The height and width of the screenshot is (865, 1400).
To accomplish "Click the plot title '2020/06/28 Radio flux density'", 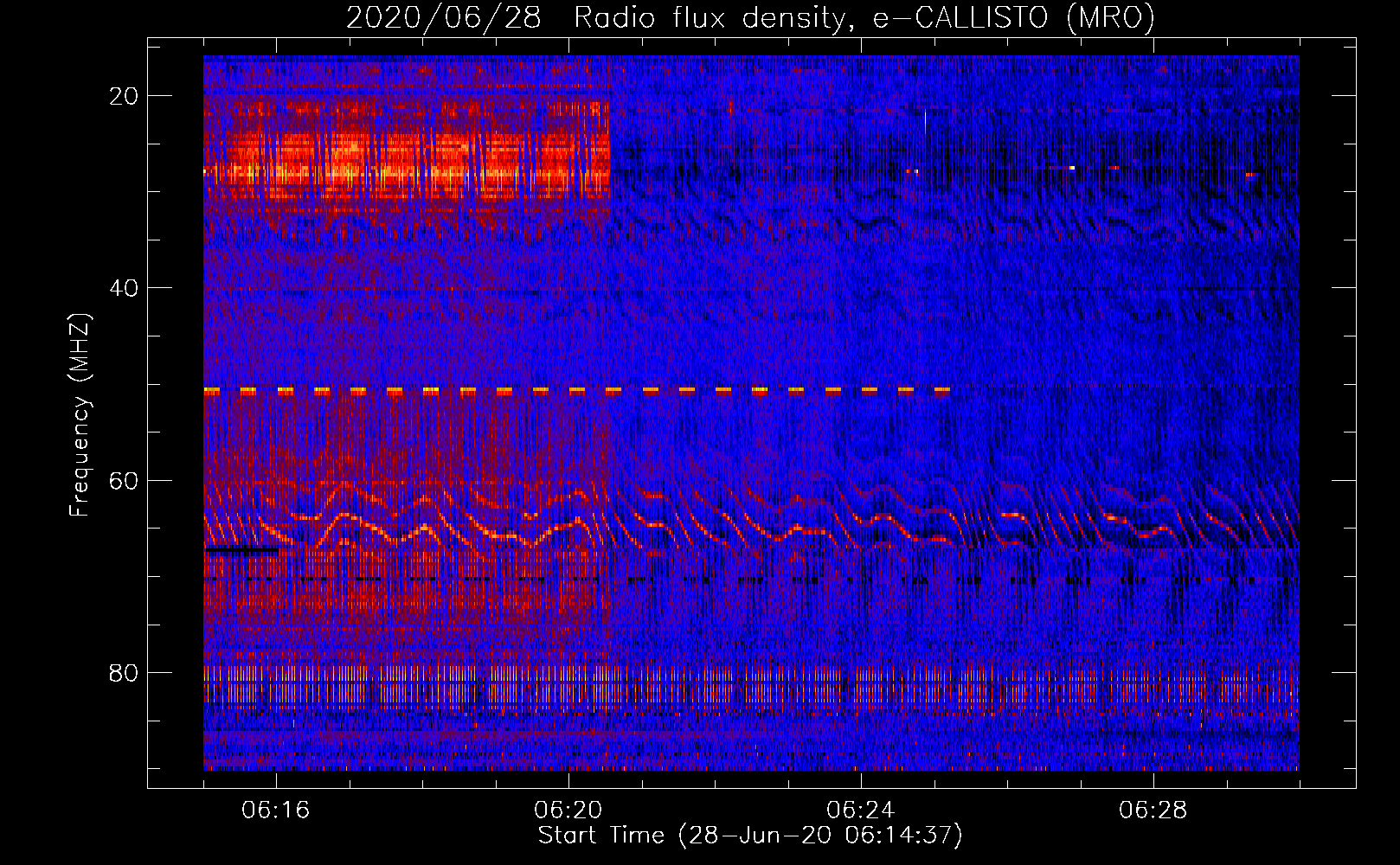I will tap(750, 18).
